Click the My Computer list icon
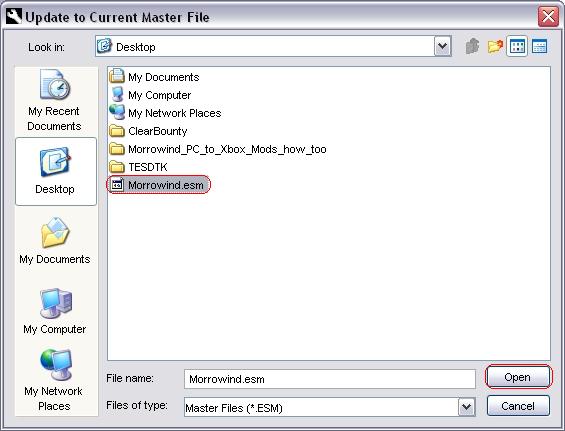565x431 pixels. [x=117, y=94]
